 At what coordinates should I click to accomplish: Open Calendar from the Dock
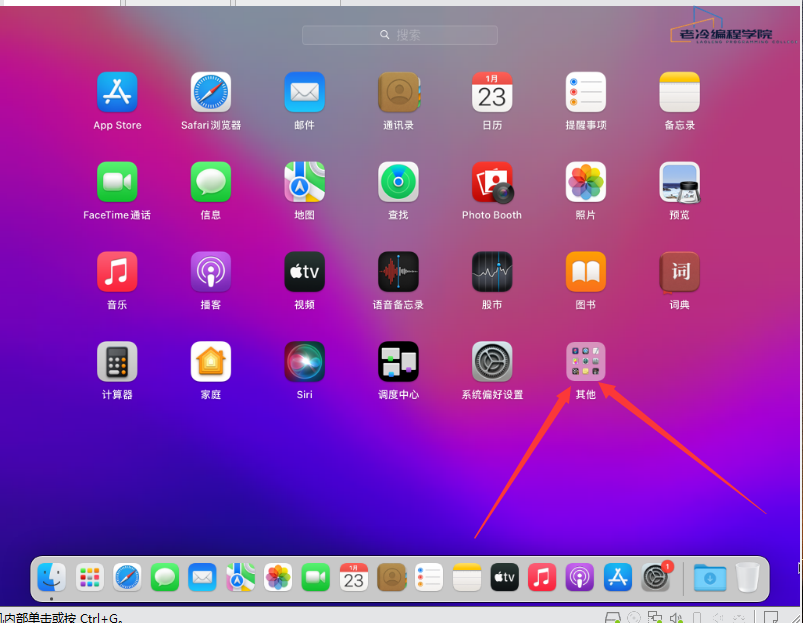tap(353, 577)
